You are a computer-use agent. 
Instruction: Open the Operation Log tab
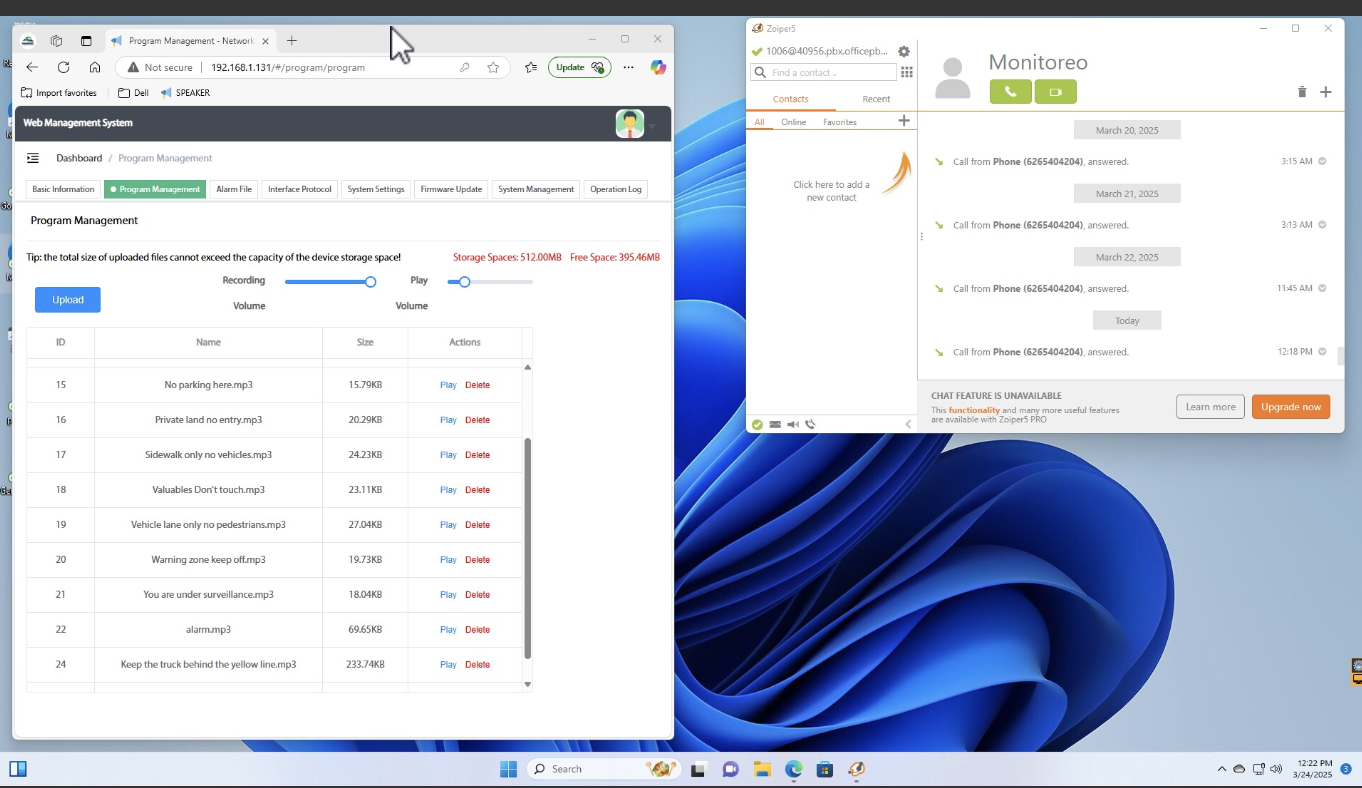click(616, 189)
